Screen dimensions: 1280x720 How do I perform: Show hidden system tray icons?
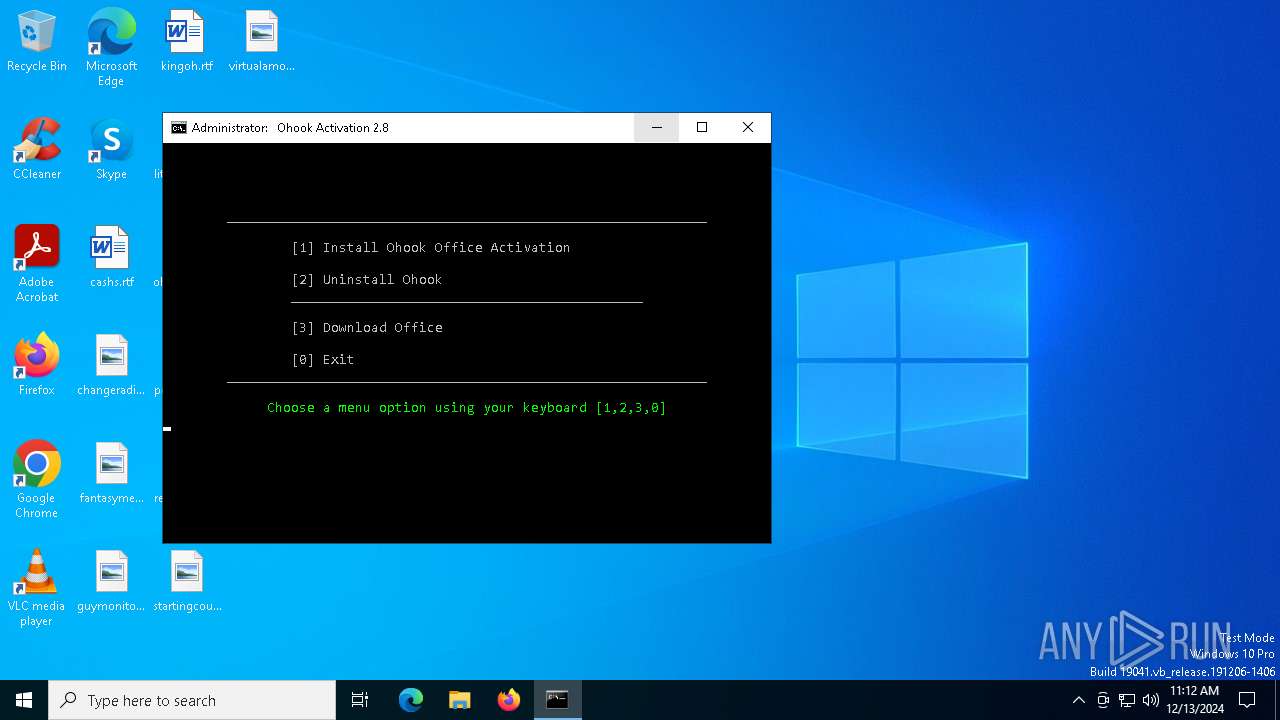point(1078,700)
